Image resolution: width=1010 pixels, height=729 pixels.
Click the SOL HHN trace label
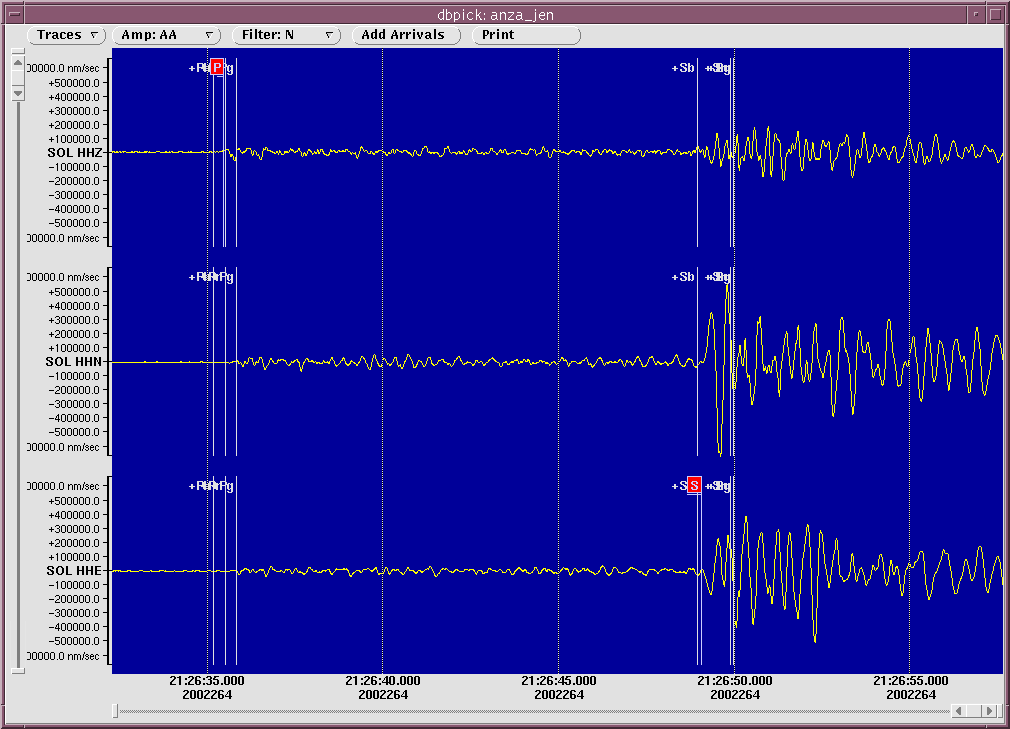73,362
